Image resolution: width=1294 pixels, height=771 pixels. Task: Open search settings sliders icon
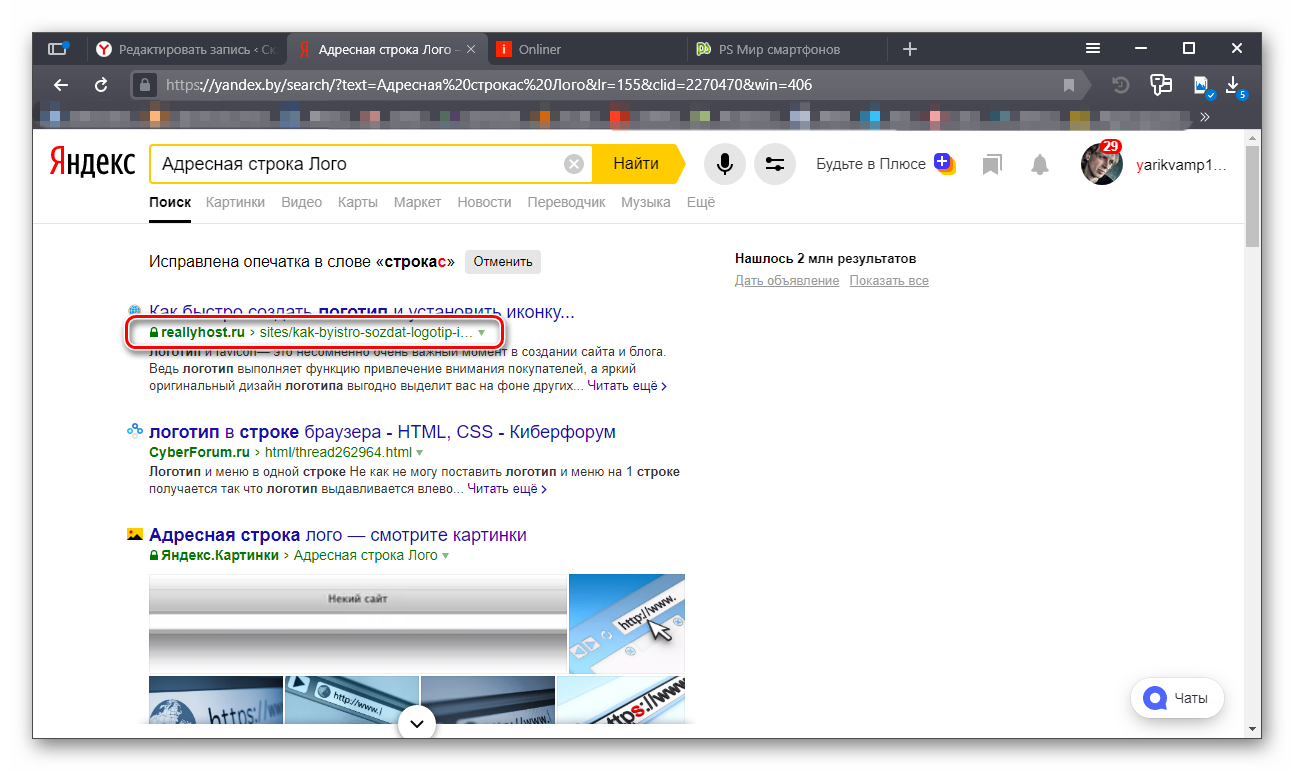pyautogui.click(x=774, y=164)
